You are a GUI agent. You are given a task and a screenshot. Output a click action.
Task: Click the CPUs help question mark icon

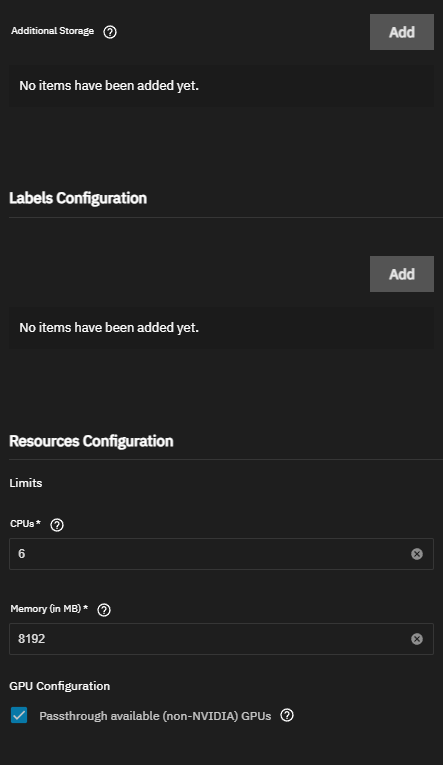(x=57, y=525)
